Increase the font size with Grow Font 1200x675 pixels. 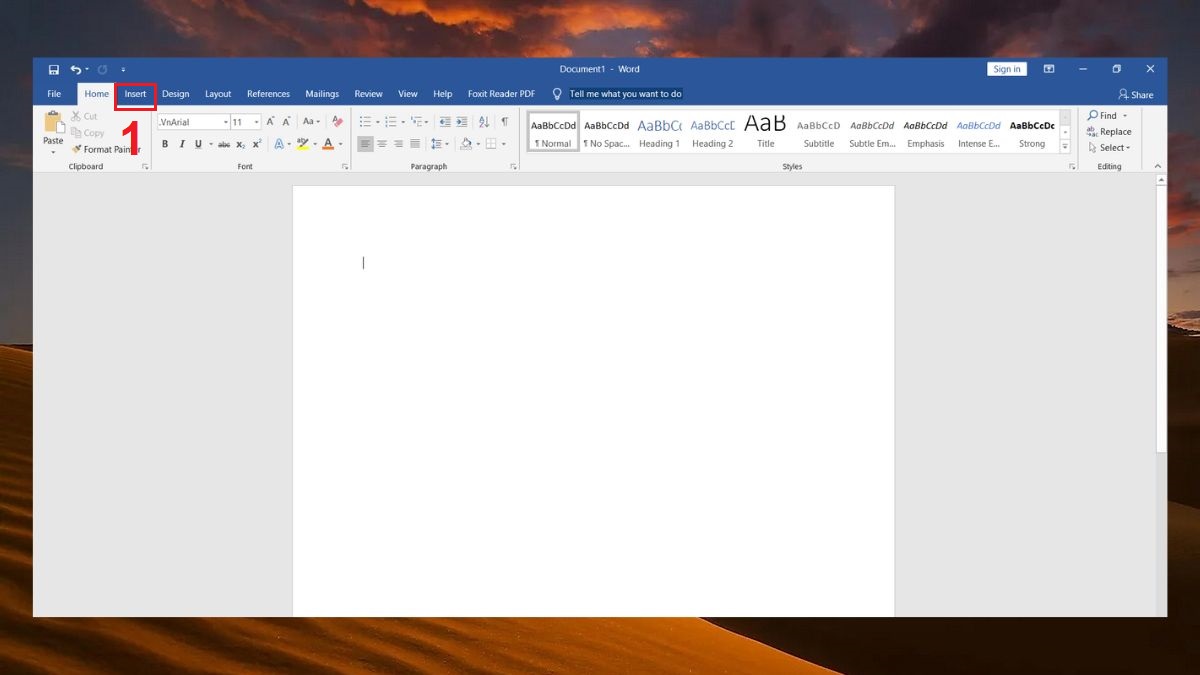pos(270,122)
